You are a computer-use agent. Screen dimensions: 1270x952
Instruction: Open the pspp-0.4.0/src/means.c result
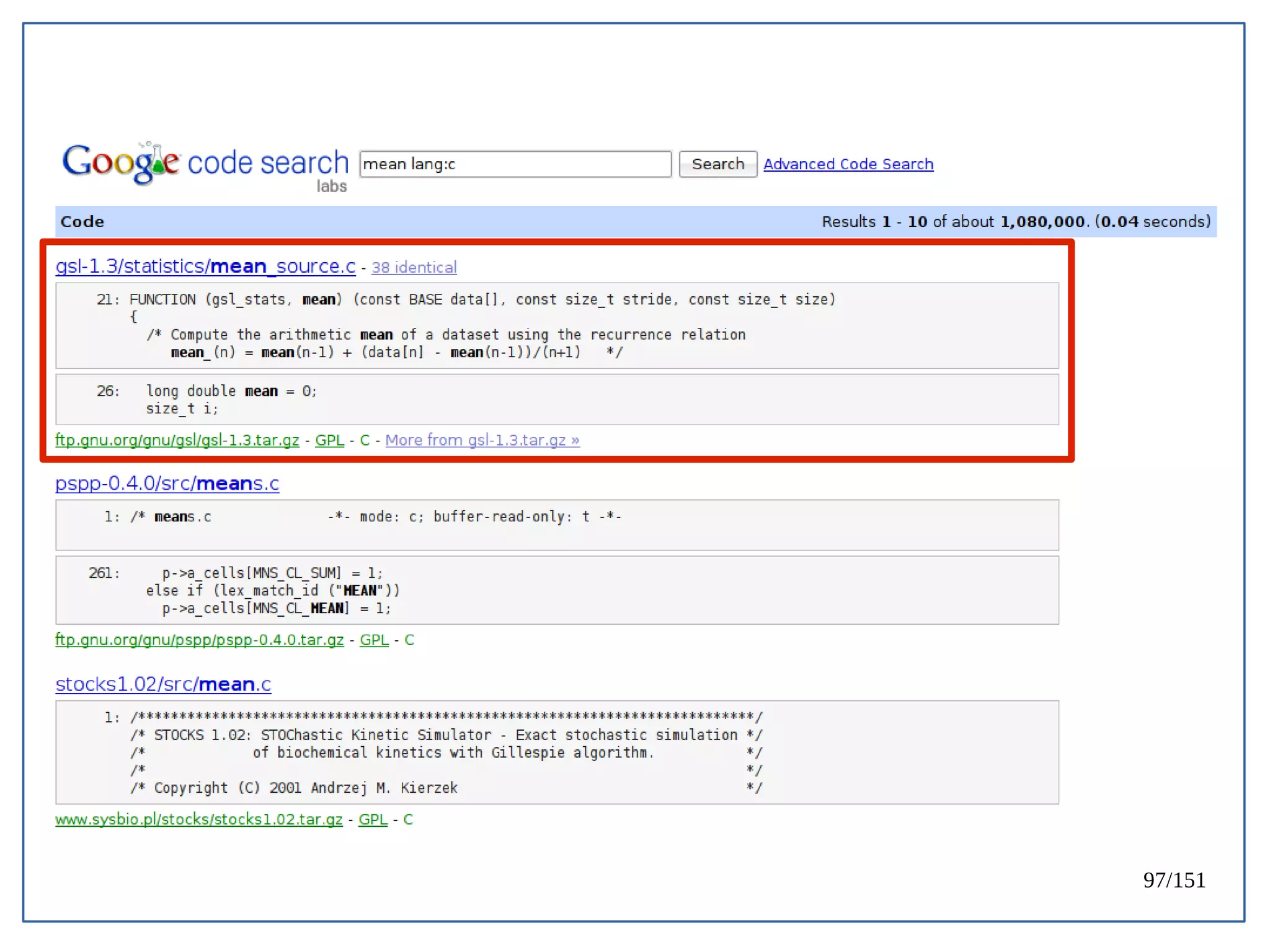pos(167,483)
